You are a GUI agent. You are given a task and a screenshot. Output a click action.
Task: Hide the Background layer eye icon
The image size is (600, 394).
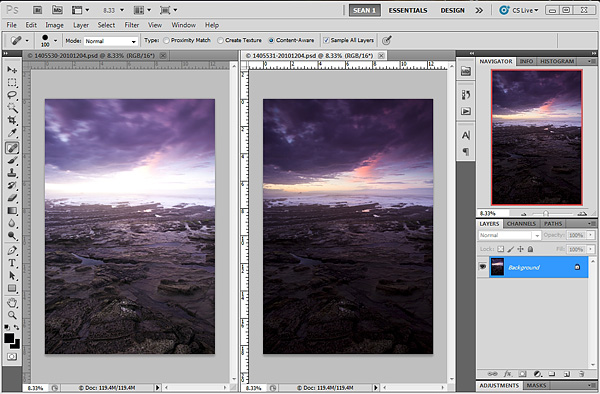tap(483, 267)
